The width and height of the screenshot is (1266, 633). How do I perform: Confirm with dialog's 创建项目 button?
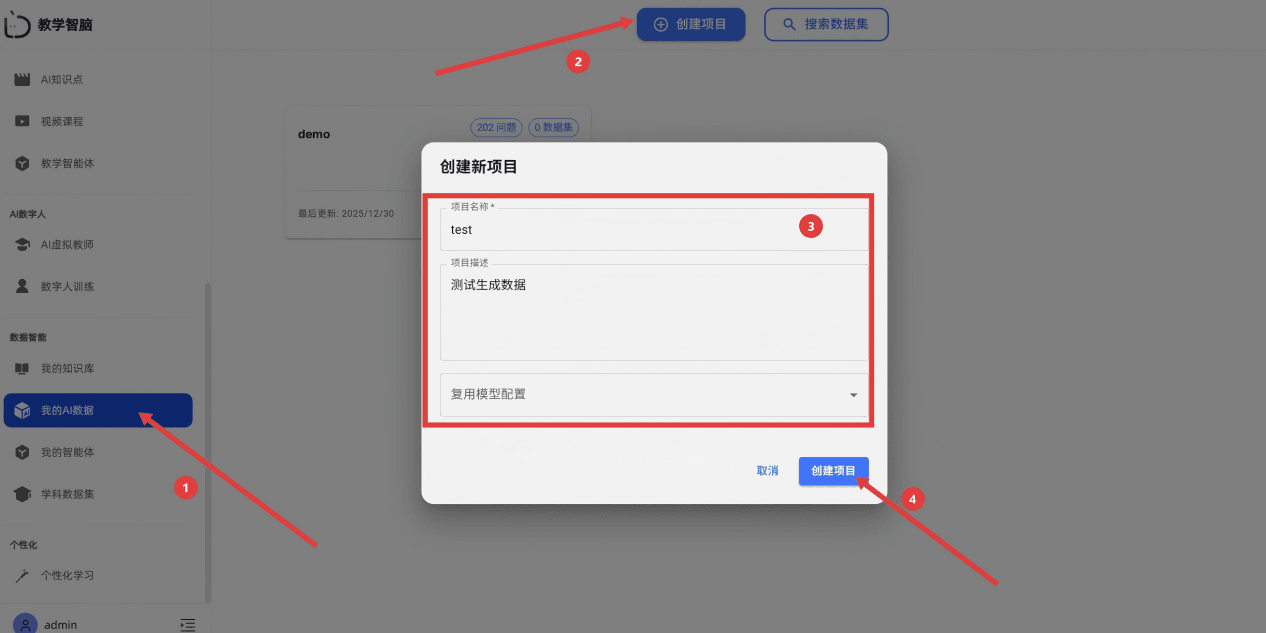[x=834, y=471]
